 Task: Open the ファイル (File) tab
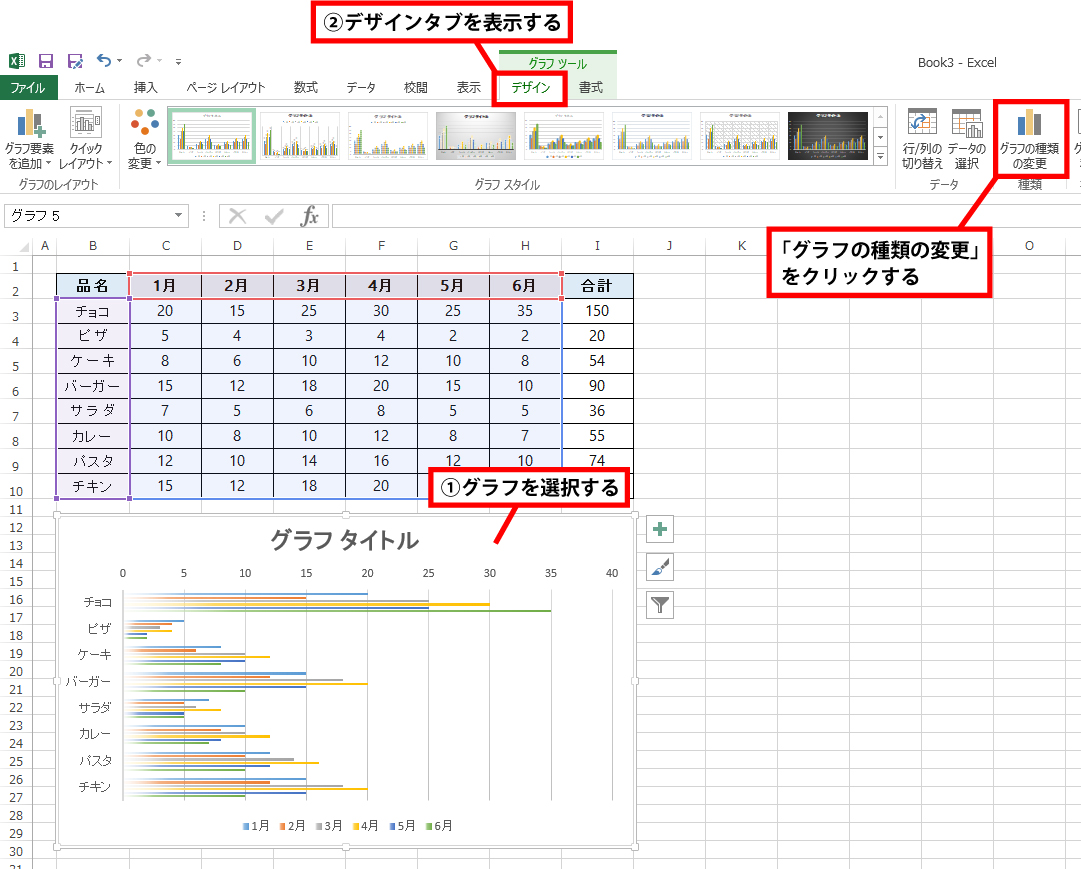pyautogui.click(x=28, y=88)
